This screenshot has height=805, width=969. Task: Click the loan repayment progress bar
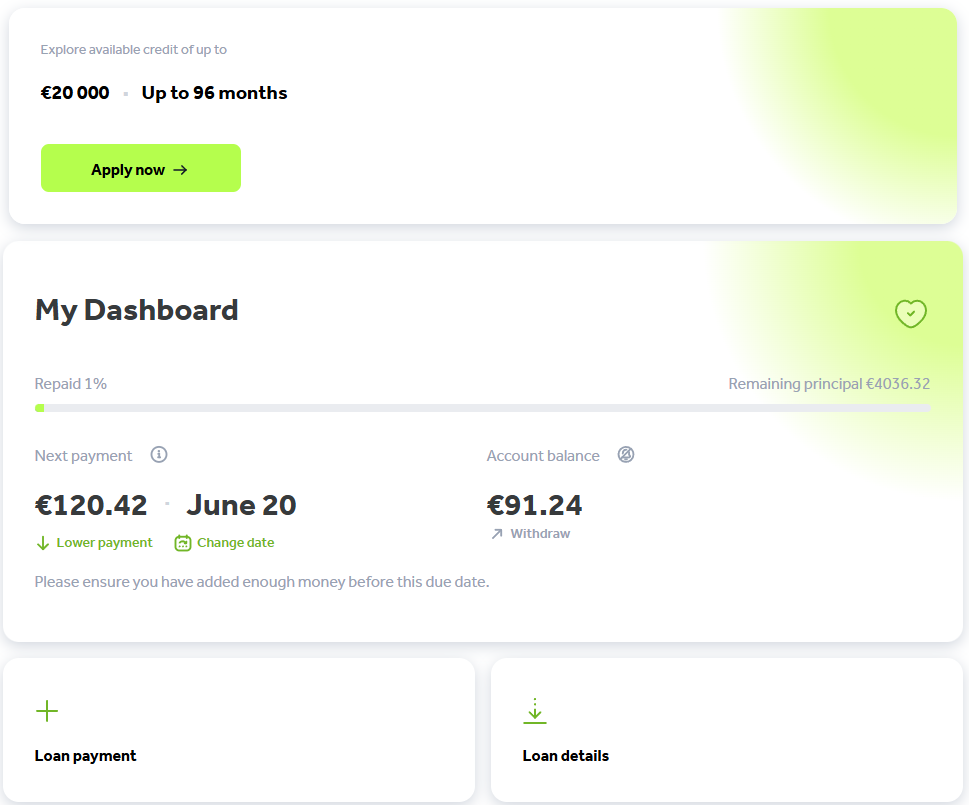[482, 408]
